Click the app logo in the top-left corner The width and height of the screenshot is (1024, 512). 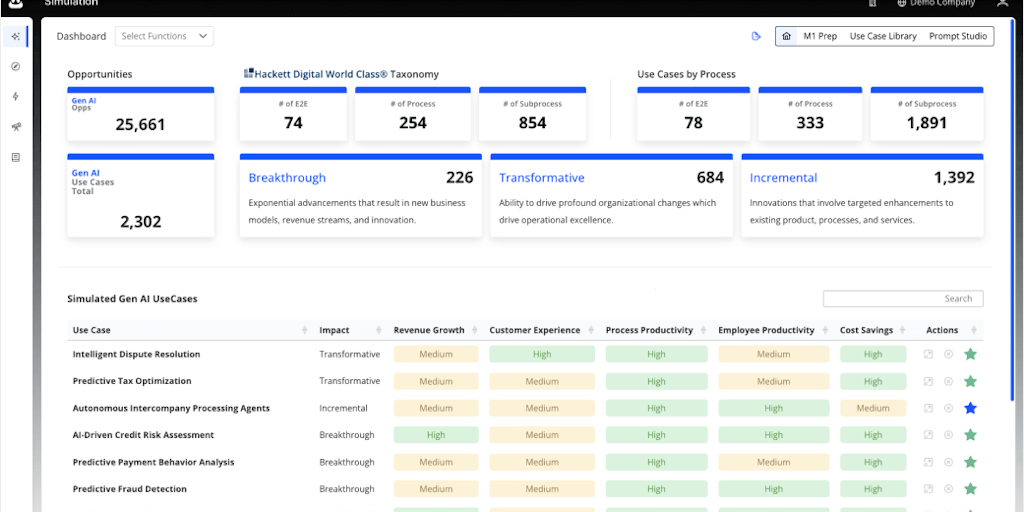(15, 3)
